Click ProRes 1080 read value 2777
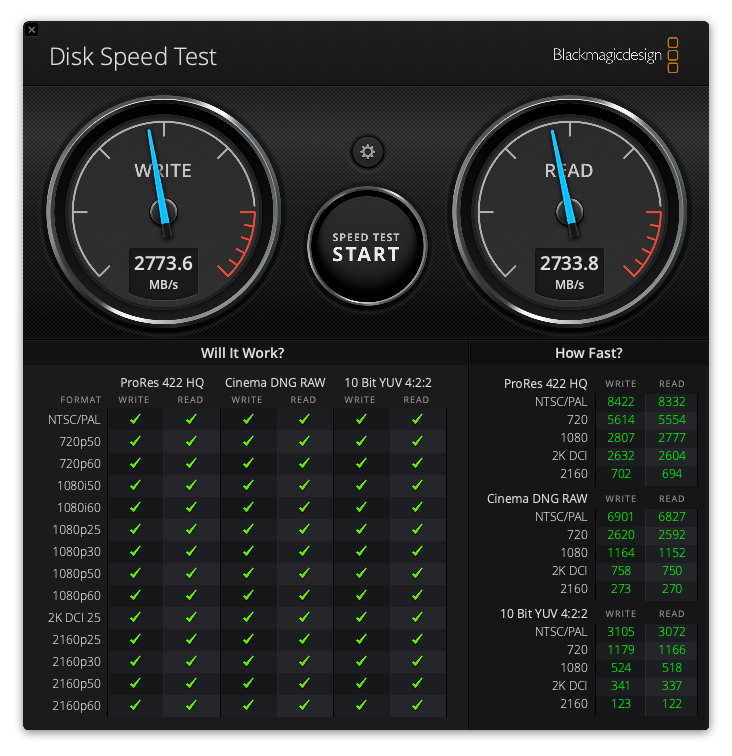This screenshot has width=732, height=756. (x=672, y=438)
